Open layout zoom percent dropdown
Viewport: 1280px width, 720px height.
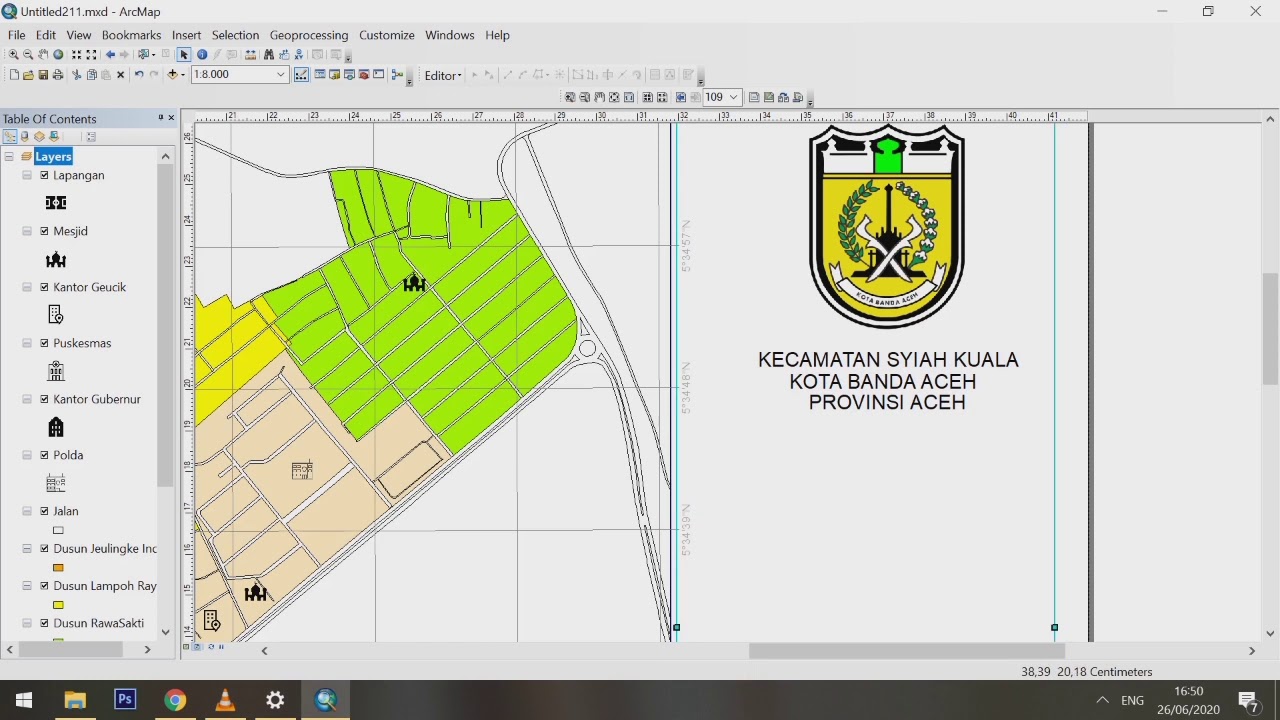[x=733, y=97]
